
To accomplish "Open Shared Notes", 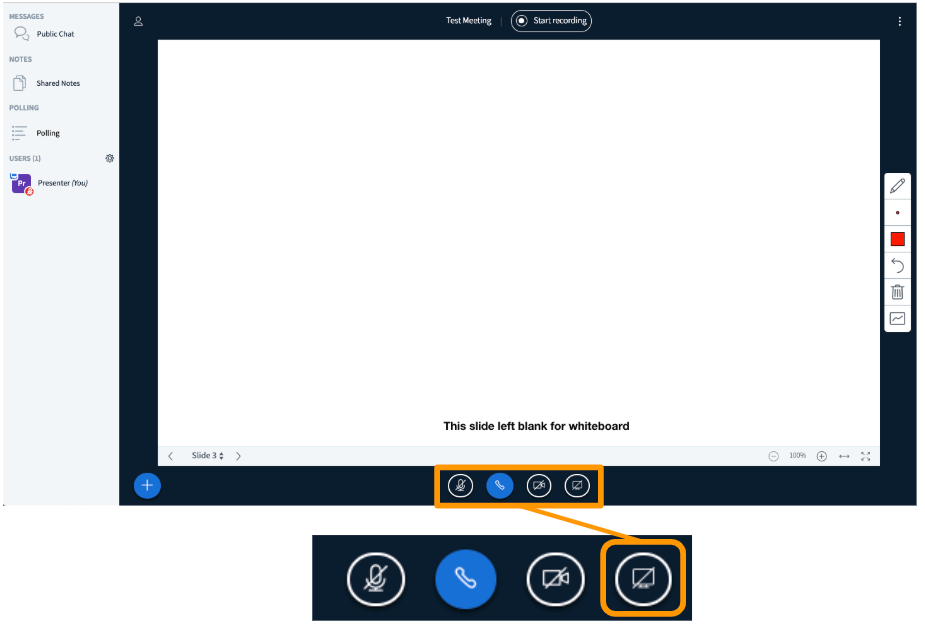I will tap(58, 83).
